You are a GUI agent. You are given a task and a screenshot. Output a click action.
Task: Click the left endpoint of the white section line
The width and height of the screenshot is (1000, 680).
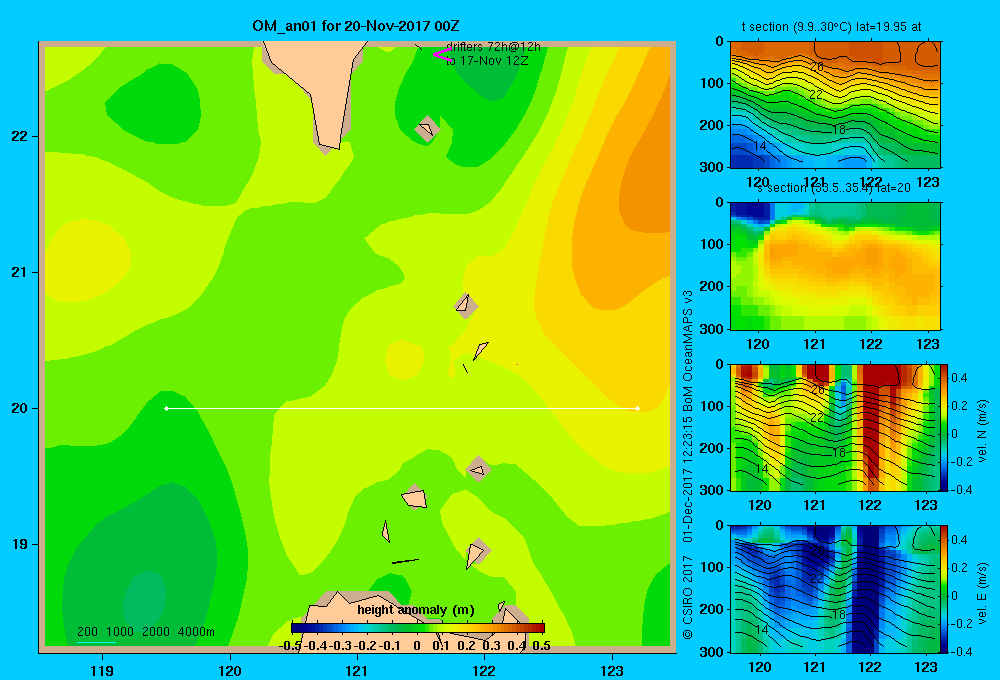[166, 408]
